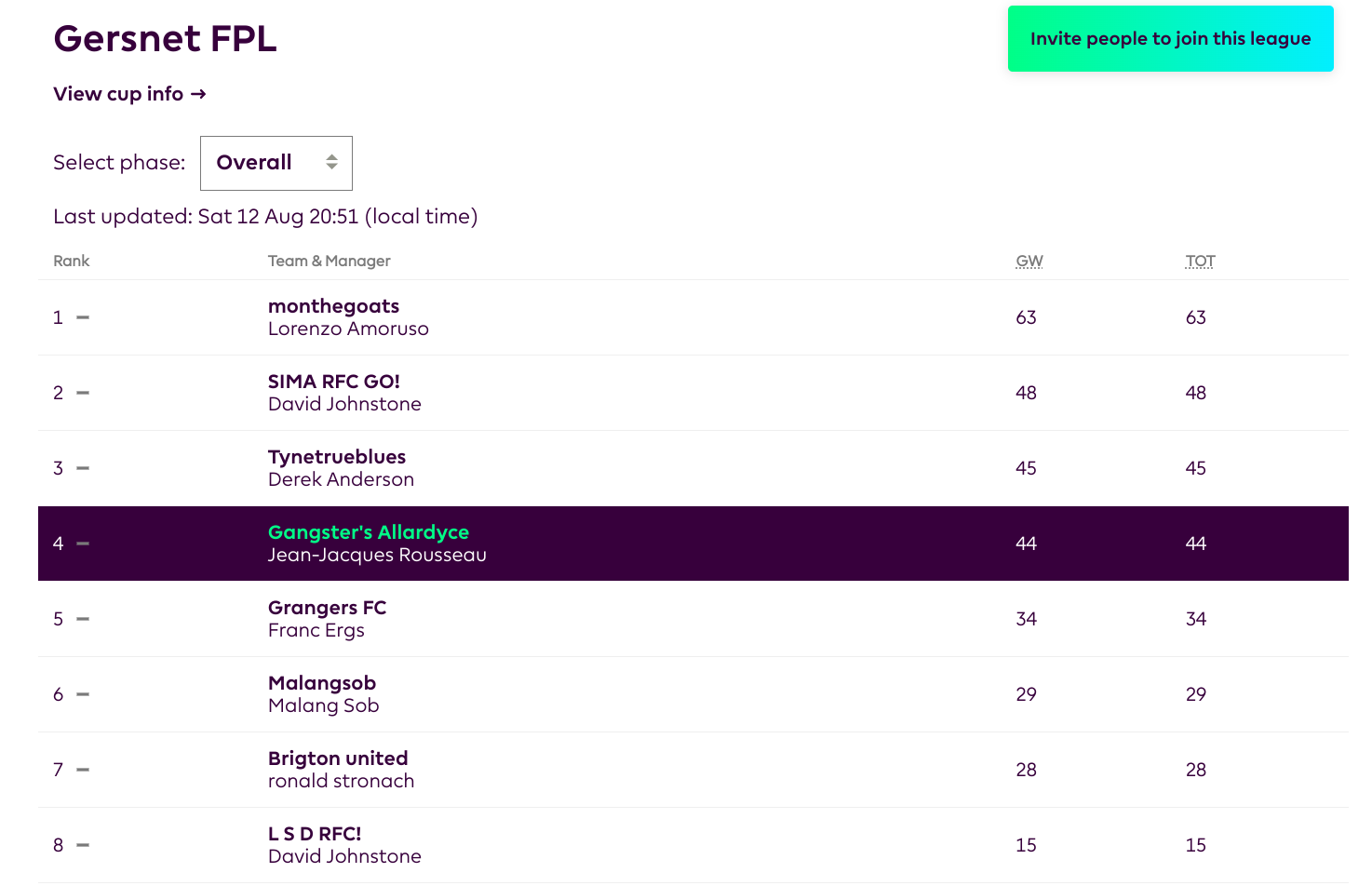Click the rank movement icon for rank 6
The width and height of the screenshot is (1372, 886).
pyautogui.click(x=83, y=694)
